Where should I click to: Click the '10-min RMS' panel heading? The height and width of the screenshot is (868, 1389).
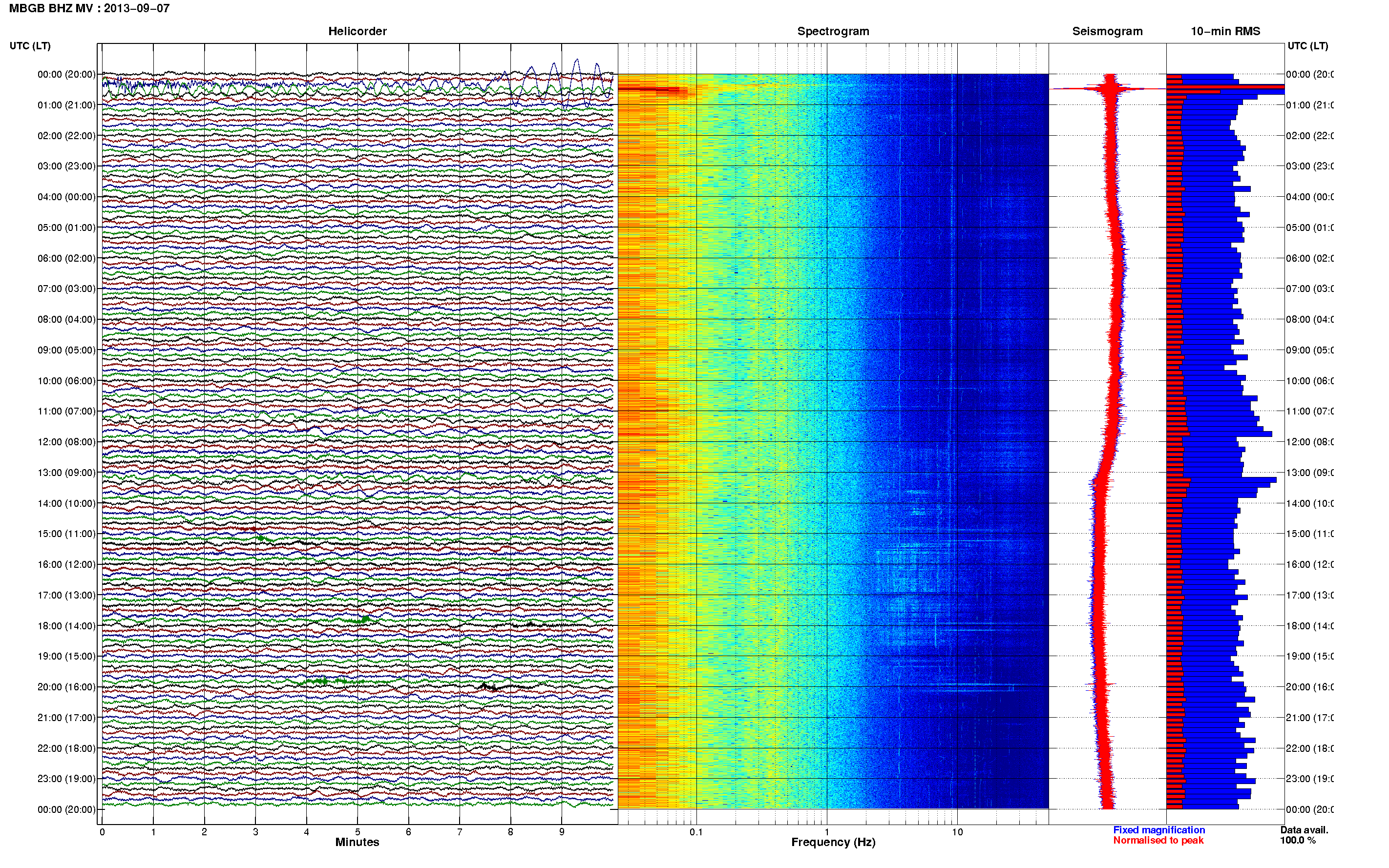[x=1225, y=31]
